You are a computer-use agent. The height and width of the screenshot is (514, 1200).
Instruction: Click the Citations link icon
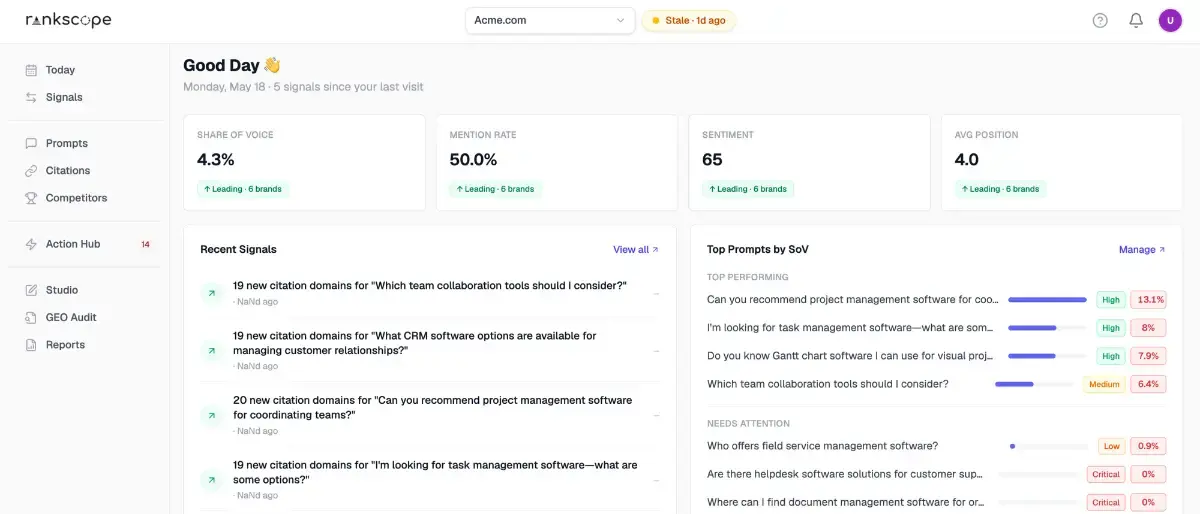(31, 170)
